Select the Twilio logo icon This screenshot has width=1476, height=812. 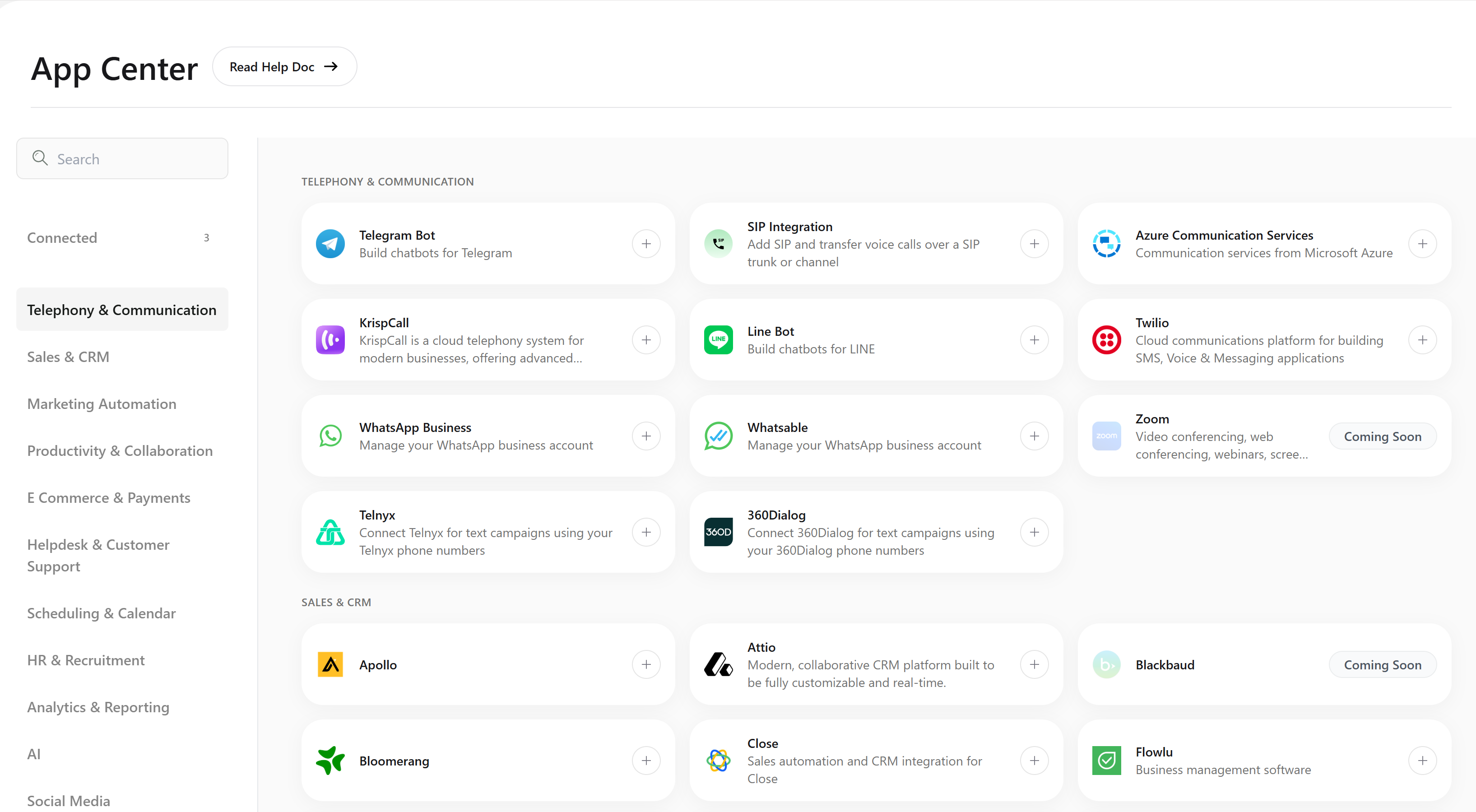1106,339
